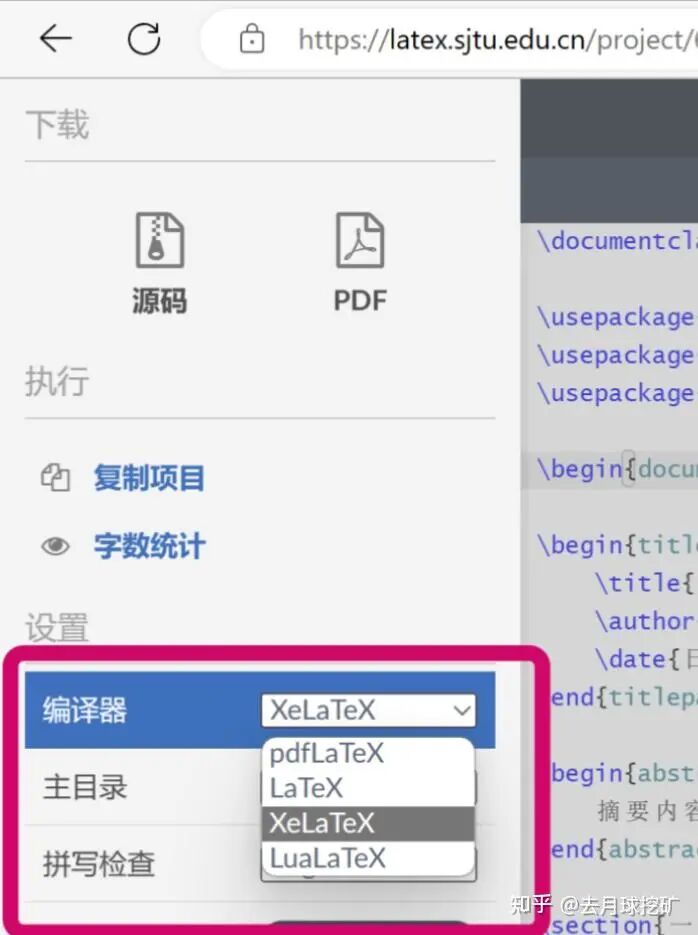Open the 字数统计 link
This screenshot has width=698, height=935.
tap(149, 546)
